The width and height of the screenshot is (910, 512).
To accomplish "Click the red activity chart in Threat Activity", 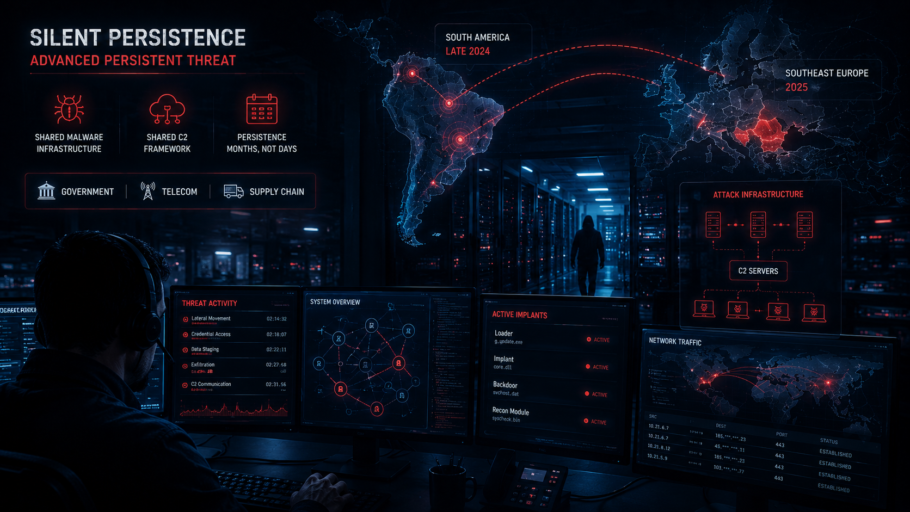I will point(234,409).
